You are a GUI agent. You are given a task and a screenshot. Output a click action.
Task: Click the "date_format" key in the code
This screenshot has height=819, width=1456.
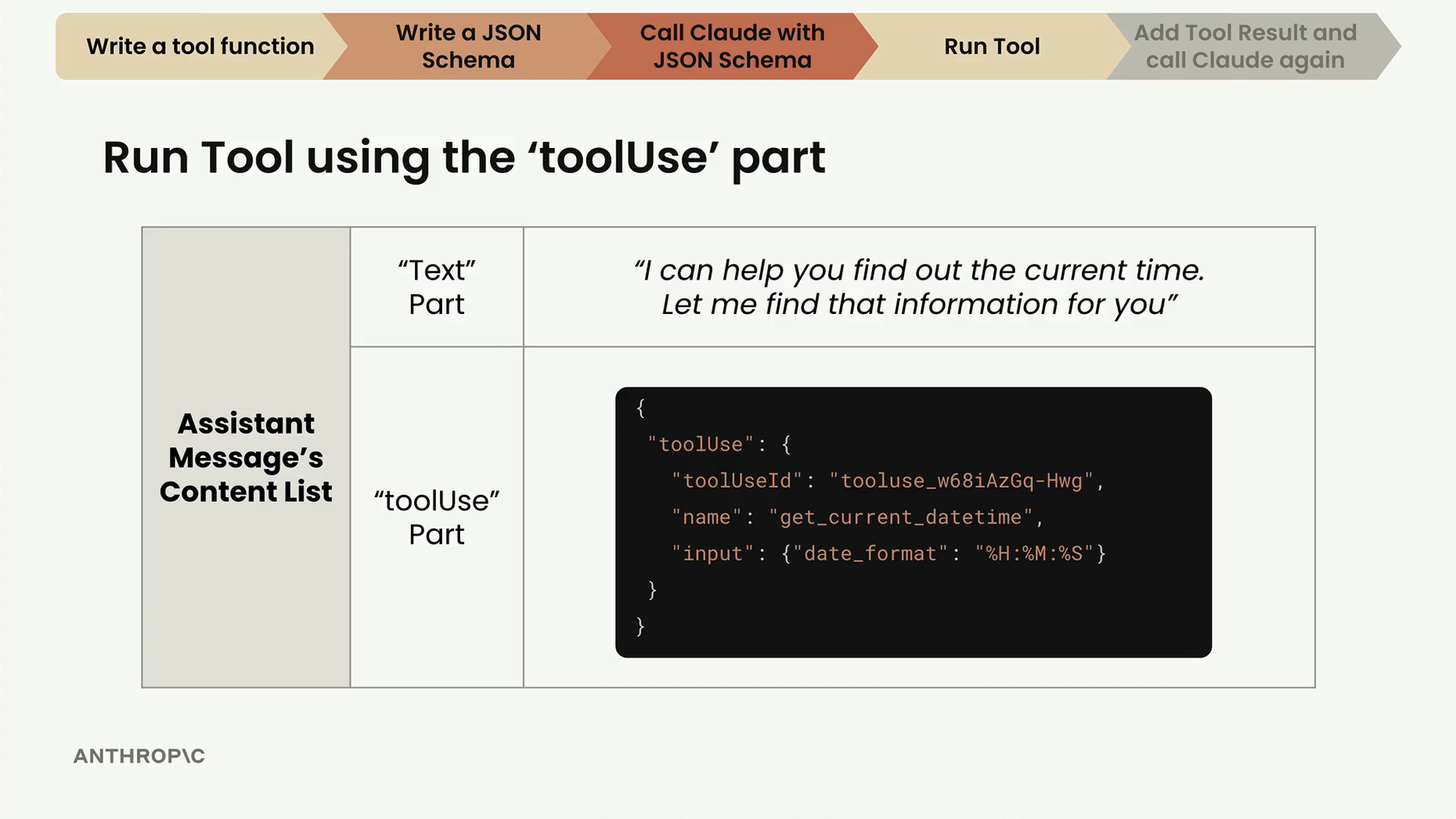coord(871,554)
